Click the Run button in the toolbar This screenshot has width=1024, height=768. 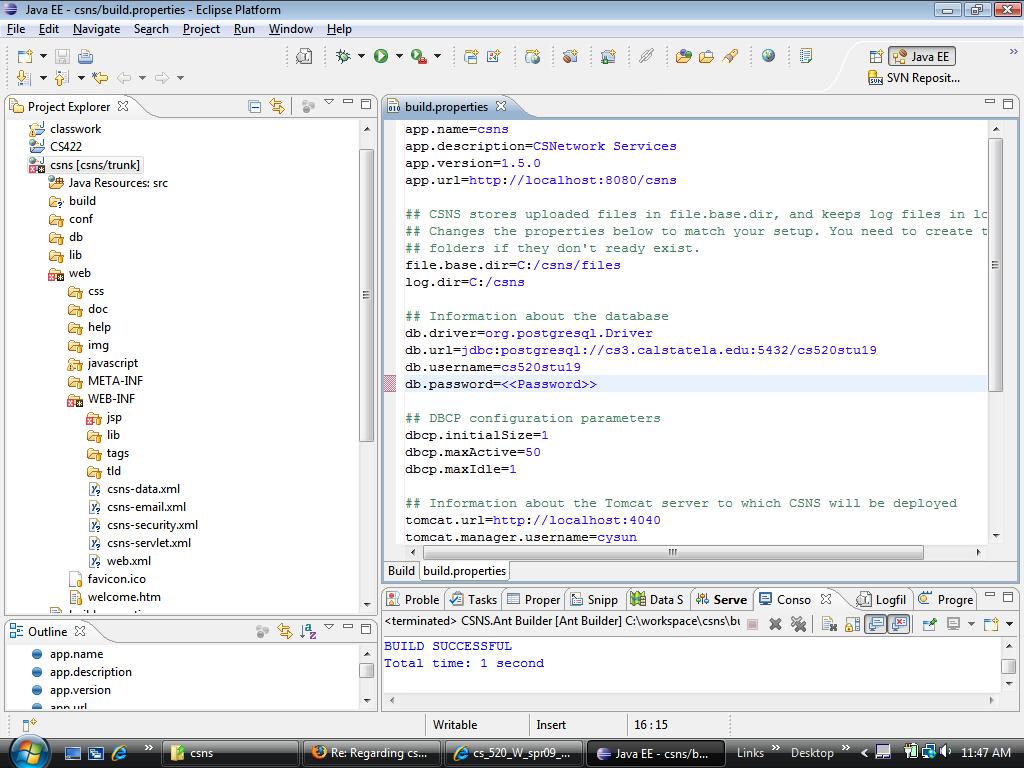[x=381, y=57]
